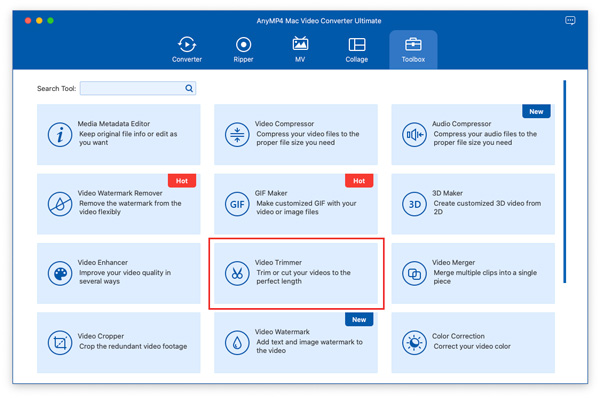This screenshot has width=600, height=398.
Task: Switch to the Ripper tab
Action: coord(243,50)
